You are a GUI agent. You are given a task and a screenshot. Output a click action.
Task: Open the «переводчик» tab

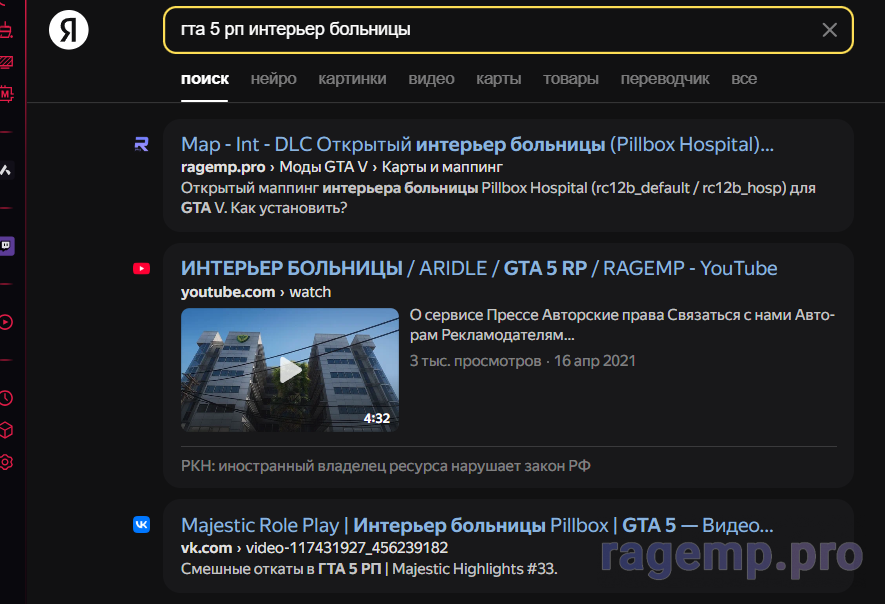(x=665, y=79)
